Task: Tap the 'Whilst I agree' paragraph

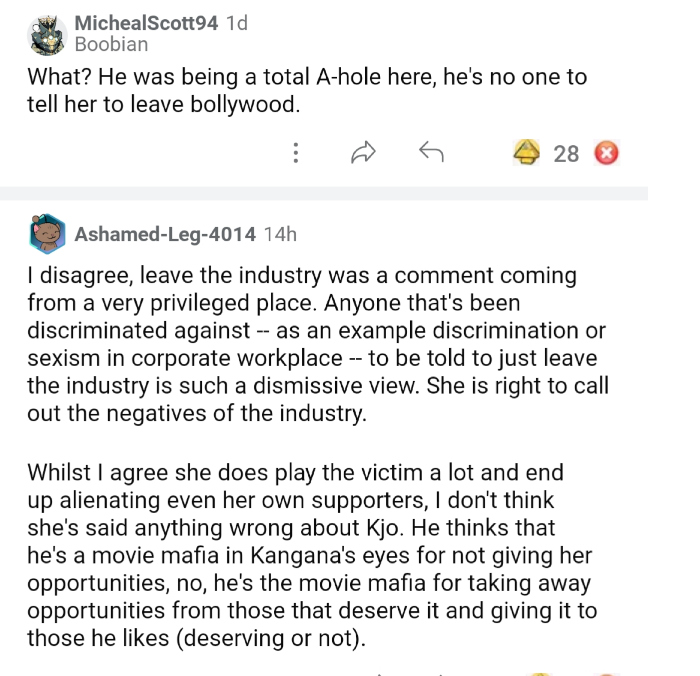Action: pos(310,555)
